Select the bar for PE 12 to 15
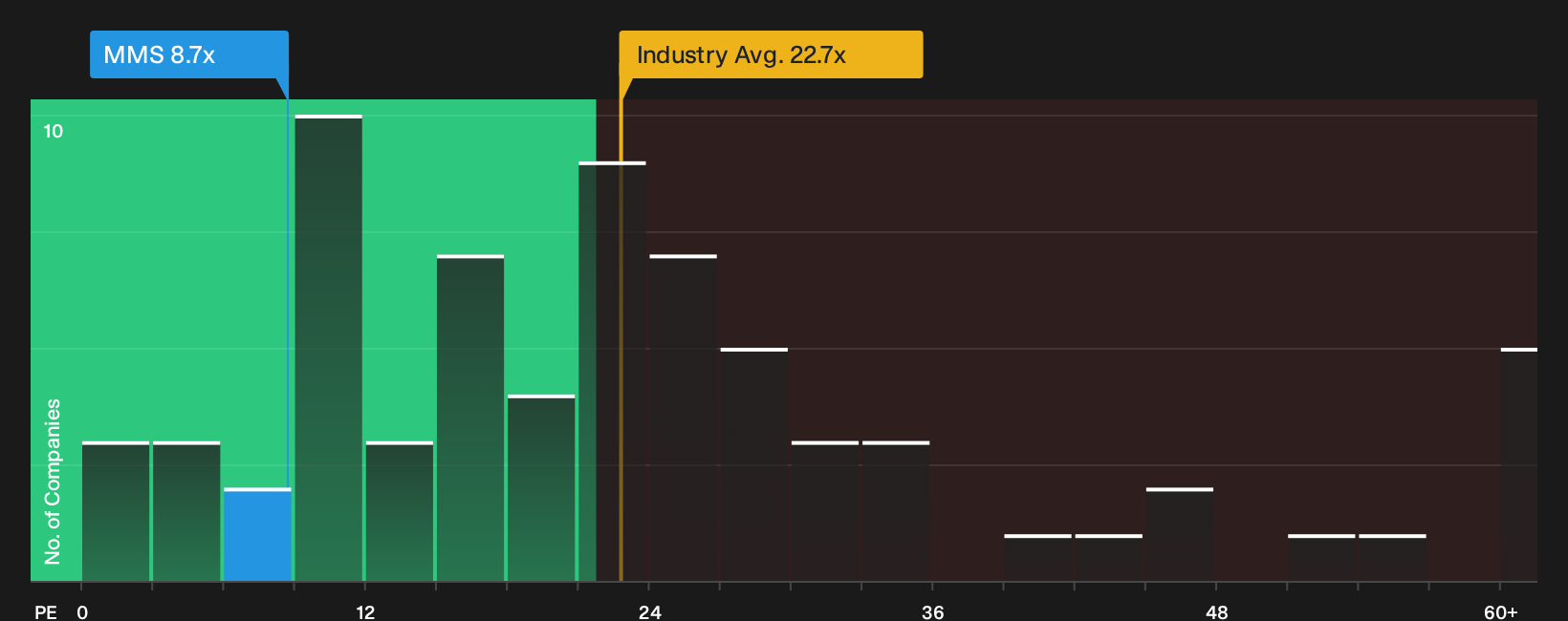1568x621 pixels. (x=400, y=511)
